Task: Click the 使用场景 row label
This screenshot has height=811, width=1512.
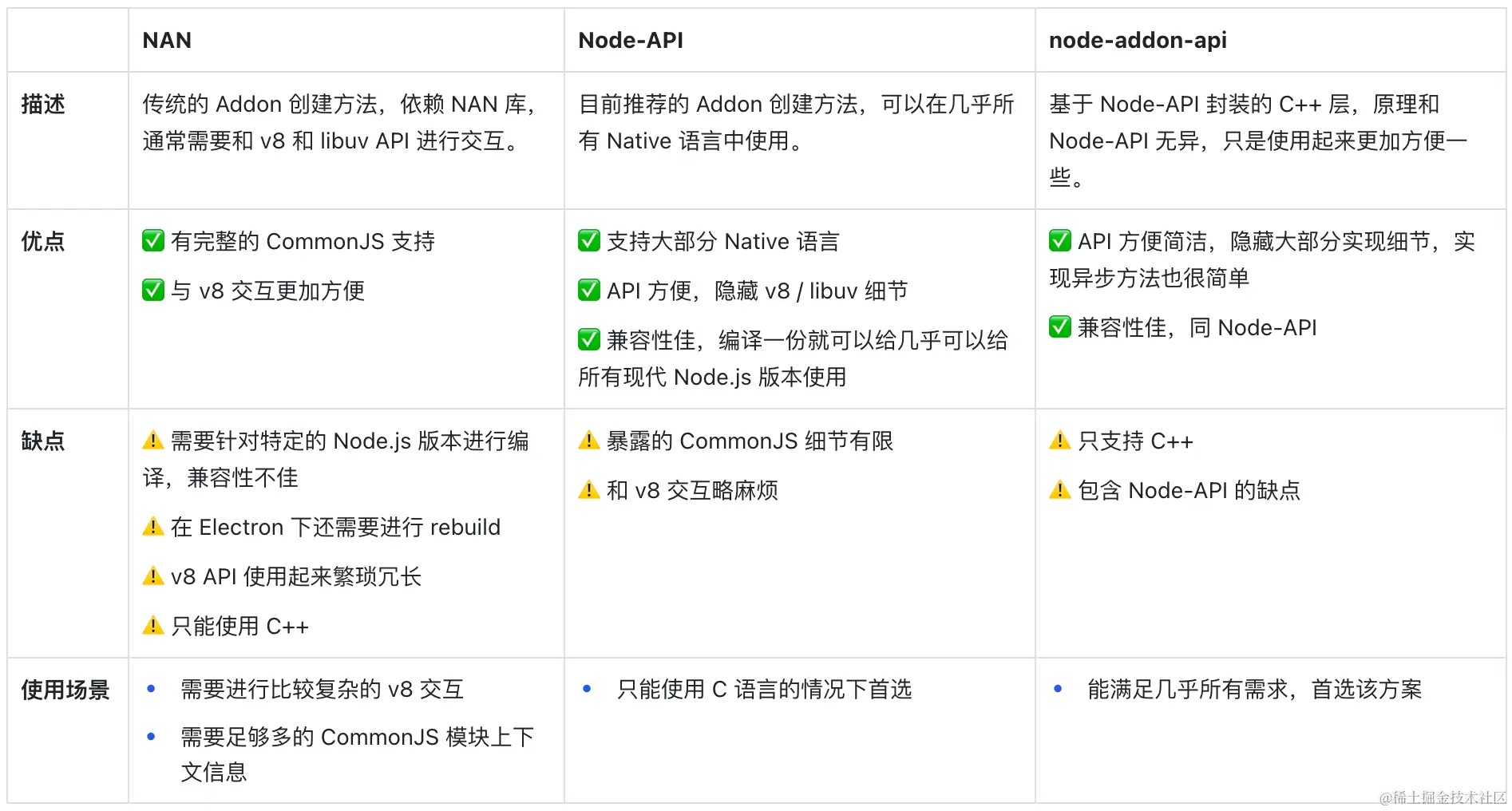Action: 65,690
